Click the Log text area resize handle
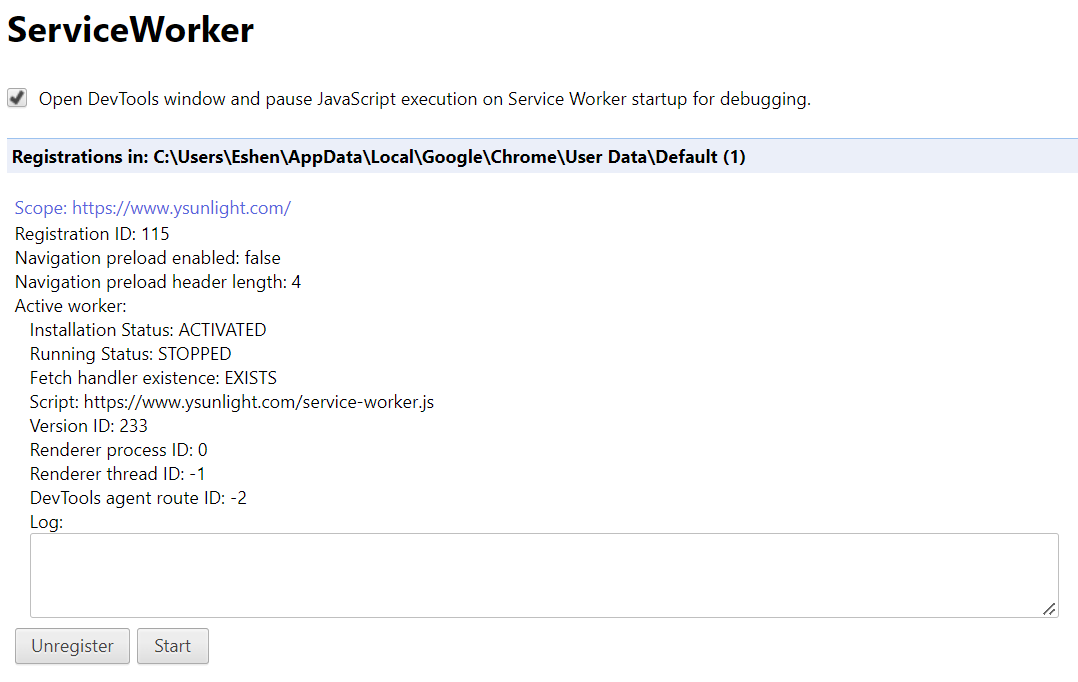This screenshot has height=682, width=1078. (x=1049, y=608)
